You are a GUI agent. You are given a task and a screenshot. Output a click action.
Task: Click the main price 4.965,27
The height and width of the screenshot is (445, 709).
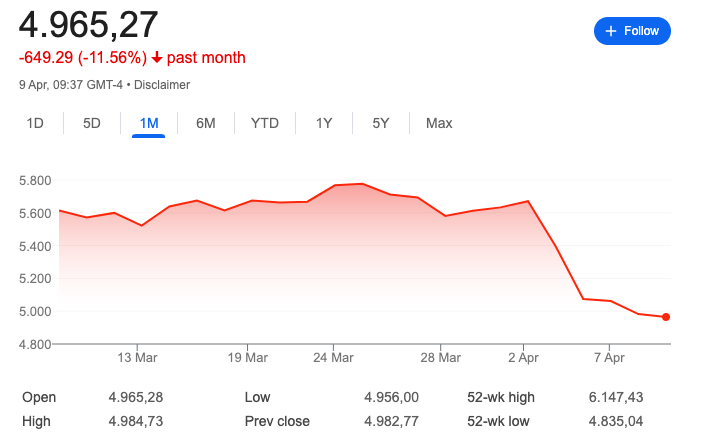pyautogui.click(x=88, y=24)
